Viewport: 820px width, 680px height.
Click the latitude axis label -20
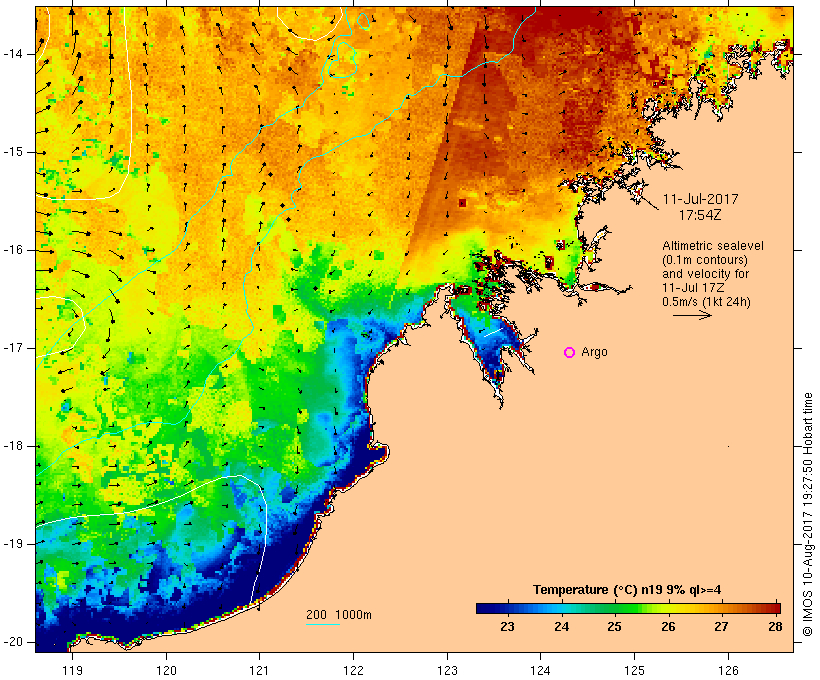coord(13,642)
